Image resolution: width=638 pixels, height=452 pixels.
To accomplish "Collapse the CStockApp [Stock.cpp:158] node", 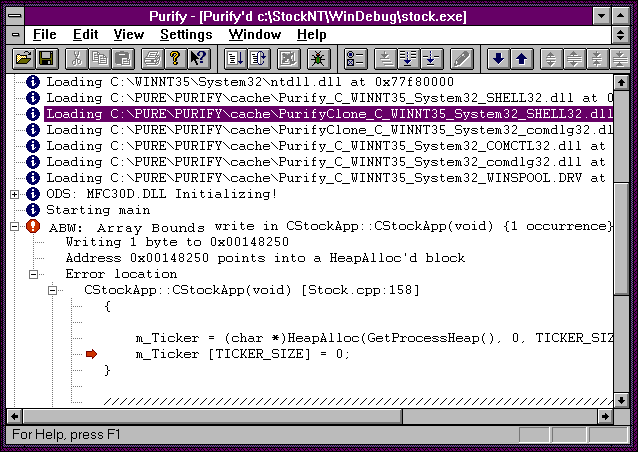I will tap(52, 290).
